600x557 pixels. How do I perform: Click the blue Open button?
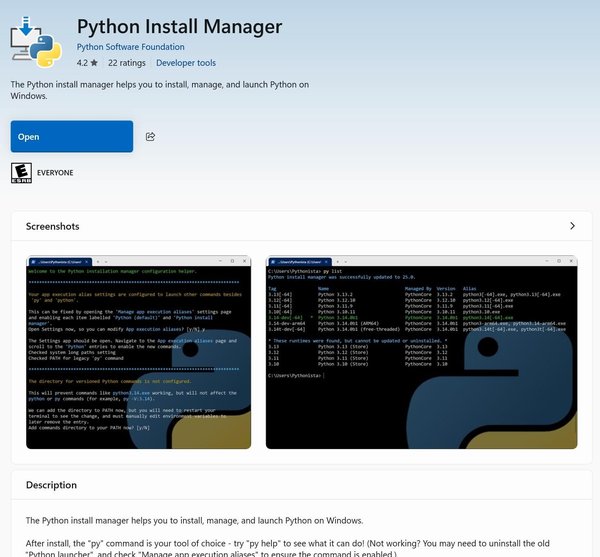(x=72, y=137)
